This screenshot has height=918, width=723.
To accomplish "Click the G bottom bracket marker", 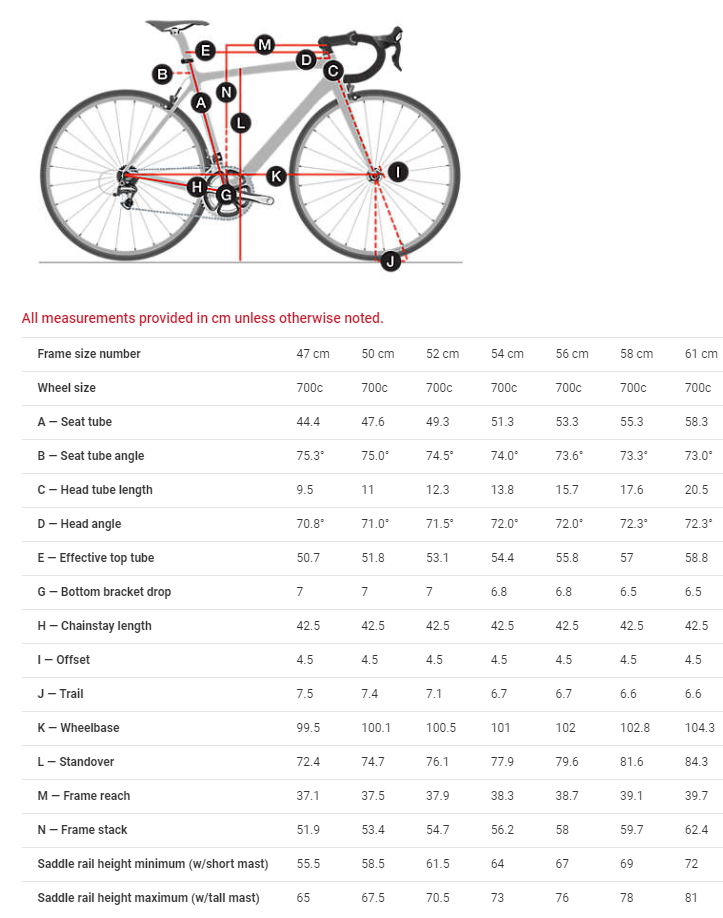I will (x=227, y=194).
